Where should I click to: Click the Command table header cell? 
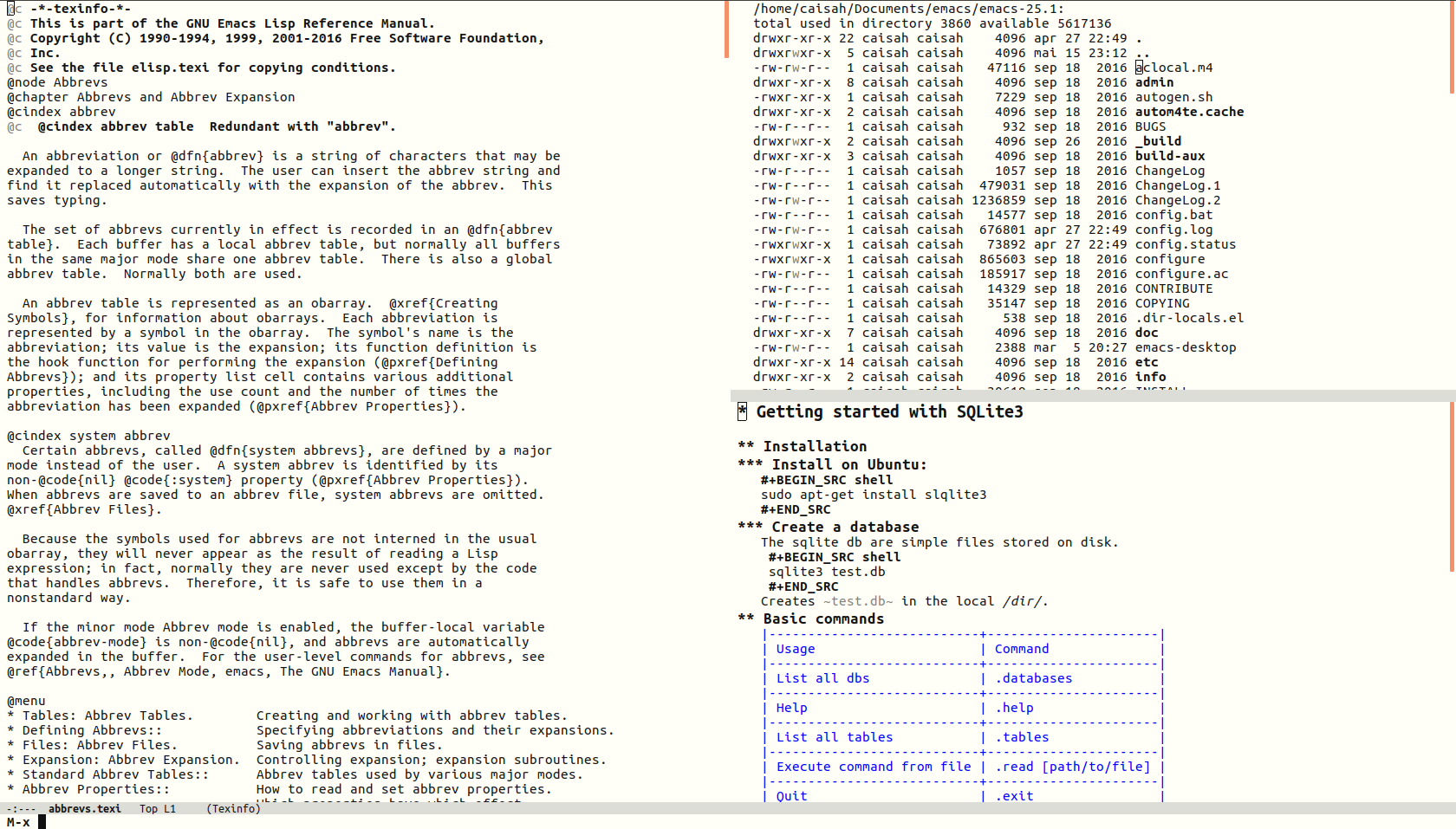tap(1022, 649)
